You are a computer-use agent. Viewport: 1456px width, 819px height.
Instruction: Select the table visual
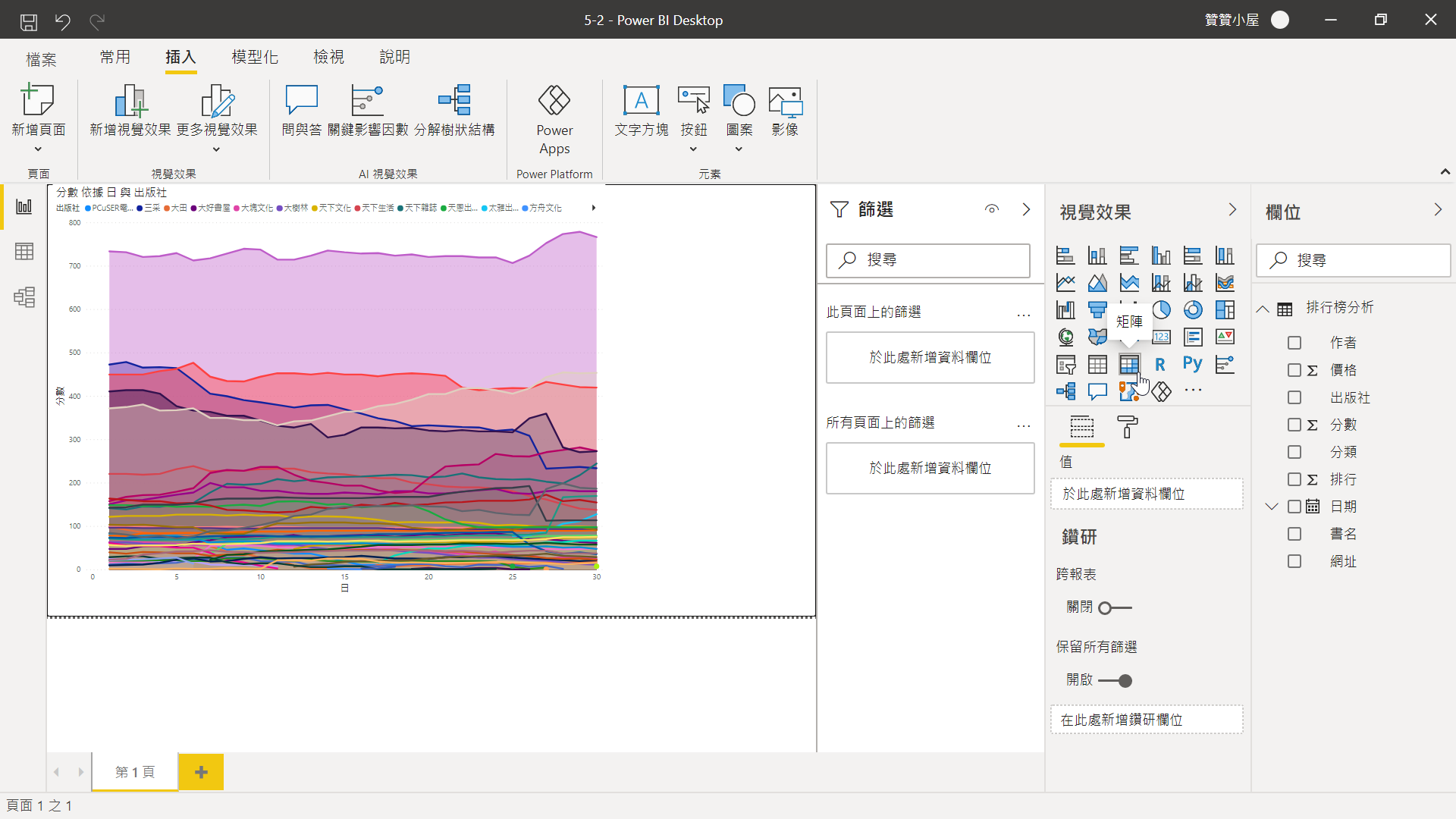(x=1097, y=365)
